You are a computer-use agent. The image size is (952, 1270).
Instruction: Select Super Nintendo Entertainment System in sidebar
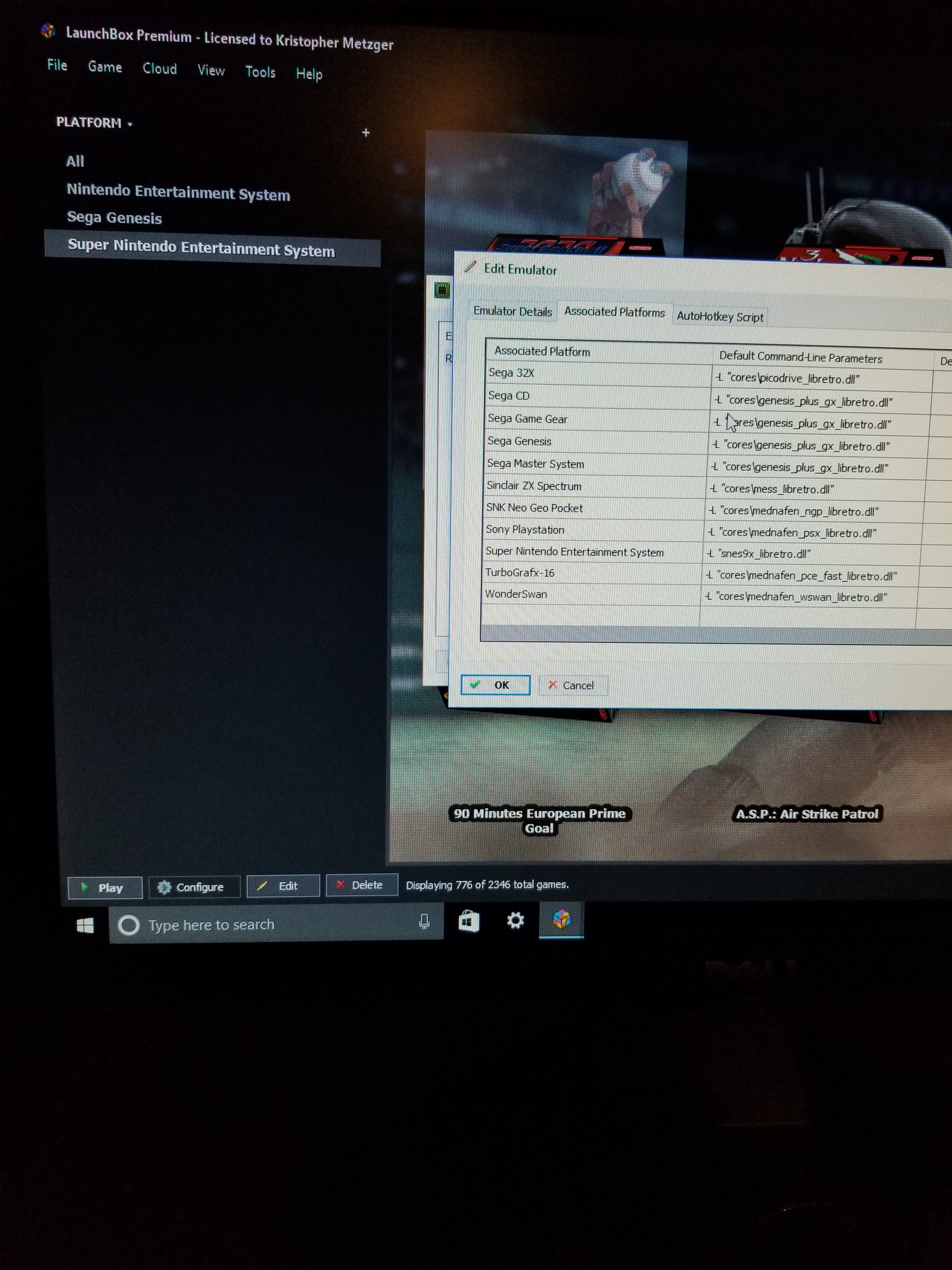pyautogui.click(x=212, y=248)
